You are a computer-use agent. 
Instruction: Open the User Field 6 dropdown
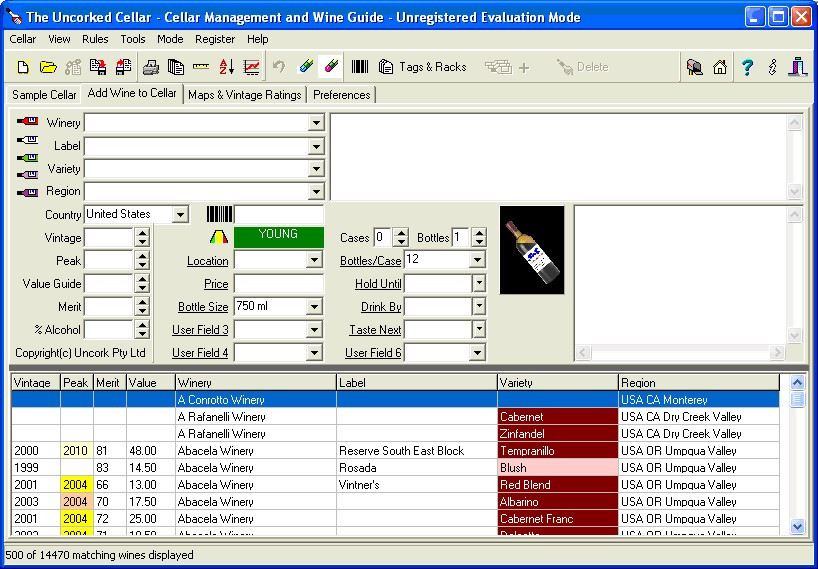coord(477,353)
